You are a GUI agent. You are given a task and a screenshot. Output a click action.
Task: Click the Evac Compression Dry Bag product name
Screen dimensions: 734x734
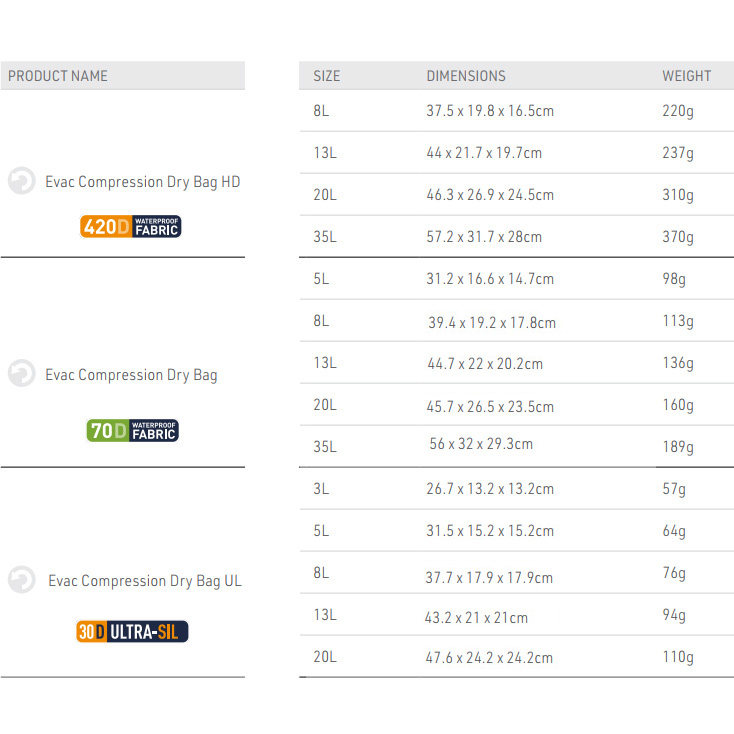[x=131, y=375]
